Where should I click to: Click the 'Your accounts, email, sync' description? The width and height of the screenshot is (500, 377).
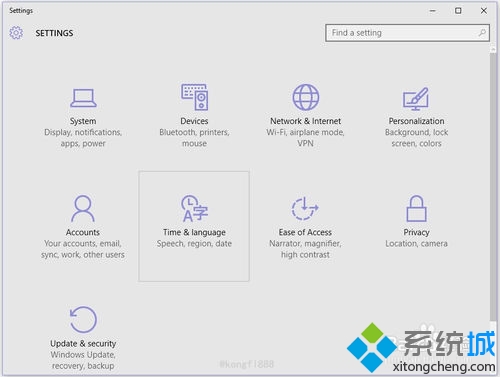pos(83,249)
